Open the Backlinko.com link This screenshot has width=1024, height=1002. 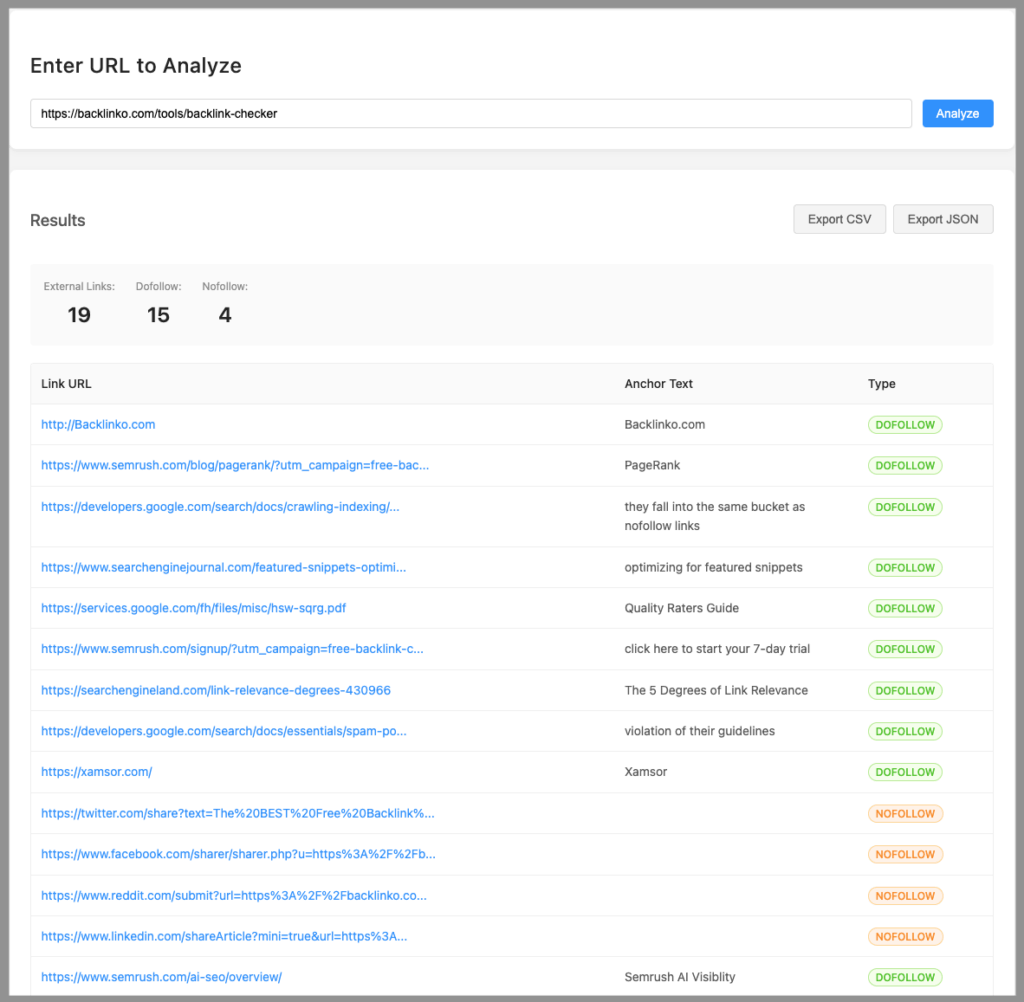point(98,424)
